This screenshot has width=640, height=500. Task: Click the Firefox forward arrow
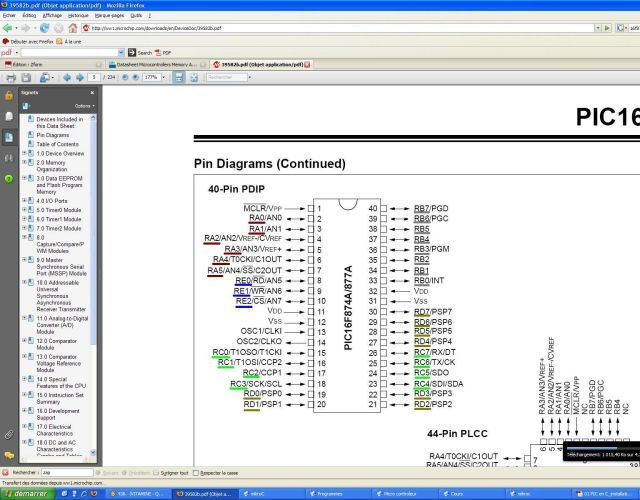(25, 28)
